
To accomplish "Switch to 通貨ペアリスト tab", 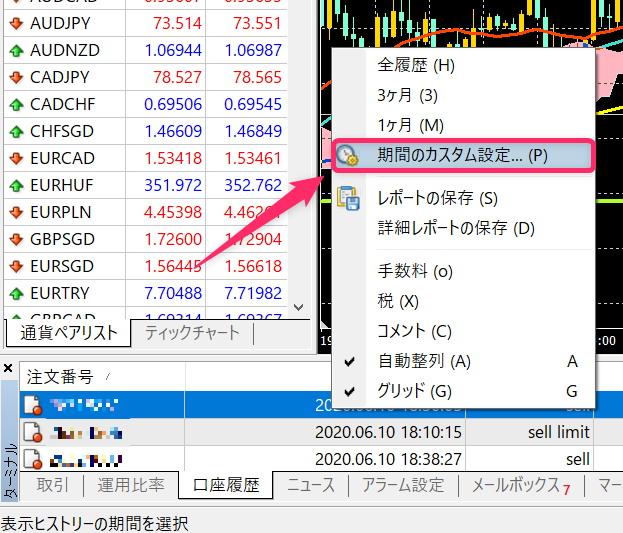I will click(x=69, y=333).
